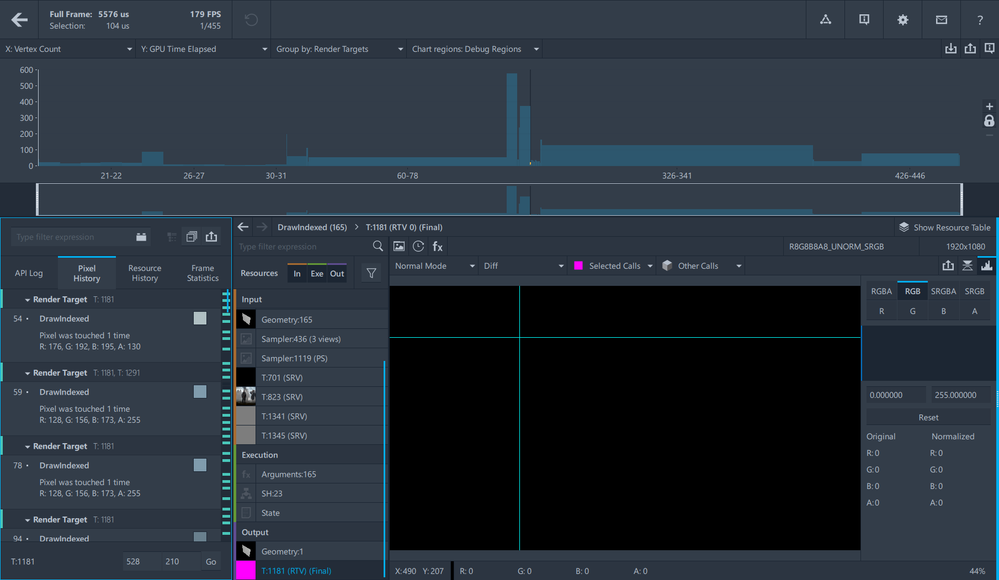The width and height of the screenshot is (999, 580).
Task: Toggle the In resources filter
Action: [297, 273]
